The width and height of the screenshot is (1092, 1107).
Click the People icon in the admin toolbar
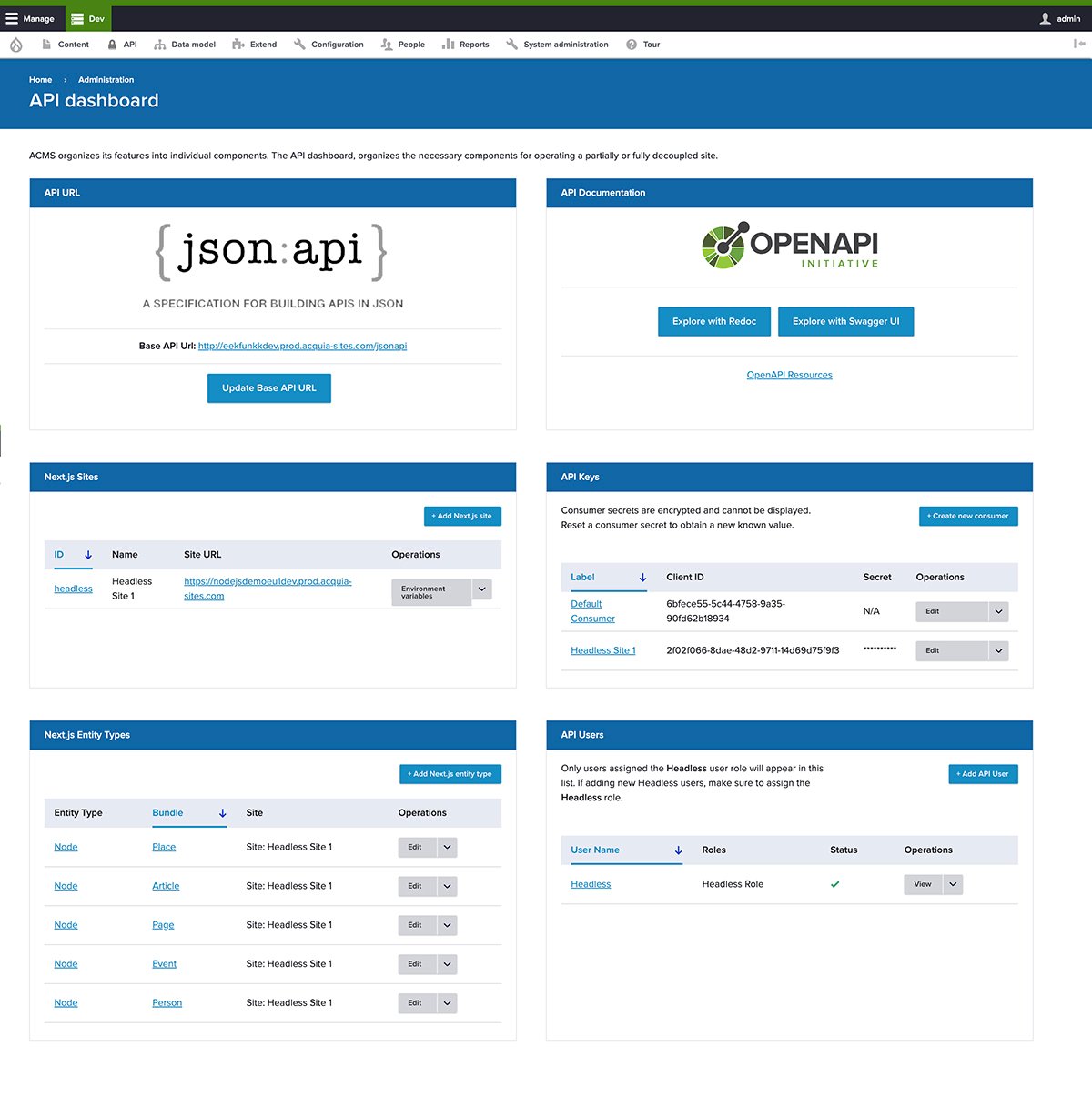click(387, 44)
